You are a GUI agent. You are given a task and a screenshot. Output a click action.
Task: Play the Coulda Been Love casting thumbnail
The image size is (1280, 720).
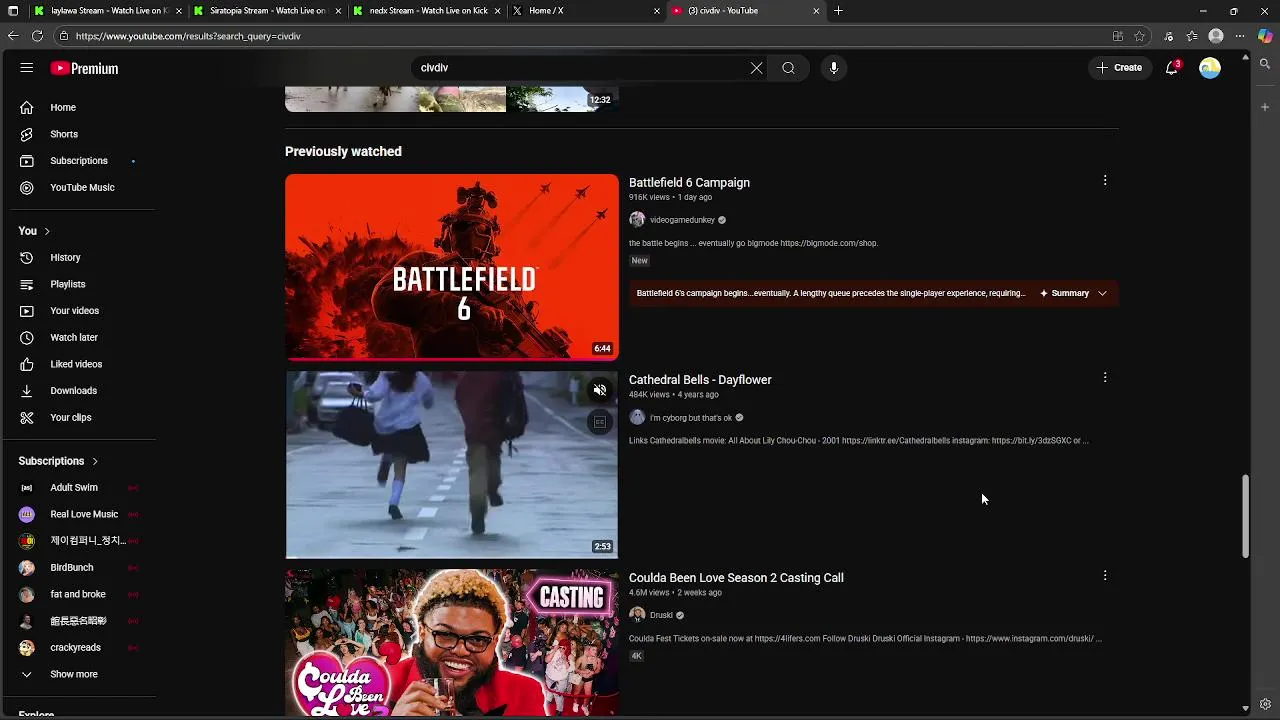click(x=451, y=642)
